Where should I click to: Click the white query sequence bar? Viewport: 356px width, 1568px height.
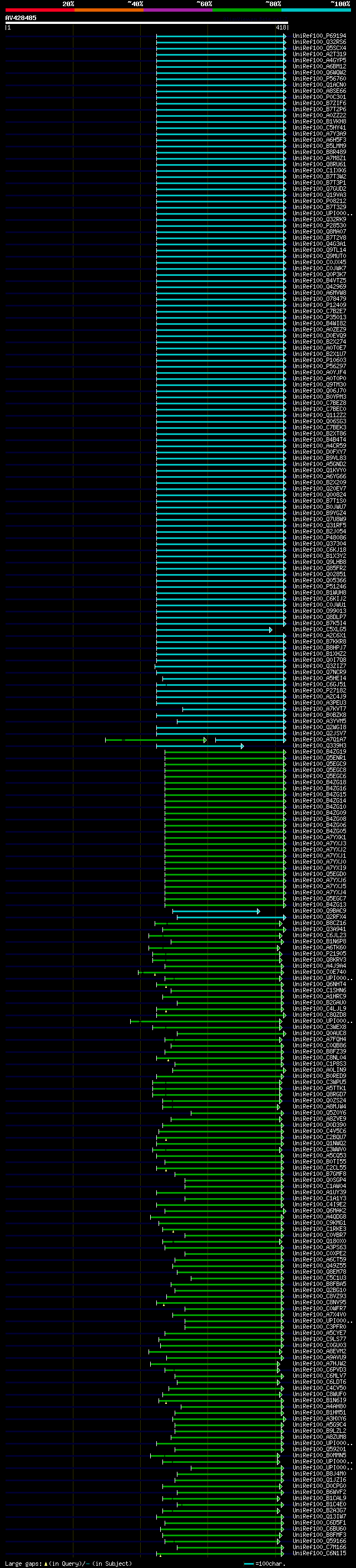click(x=146, y=22)
